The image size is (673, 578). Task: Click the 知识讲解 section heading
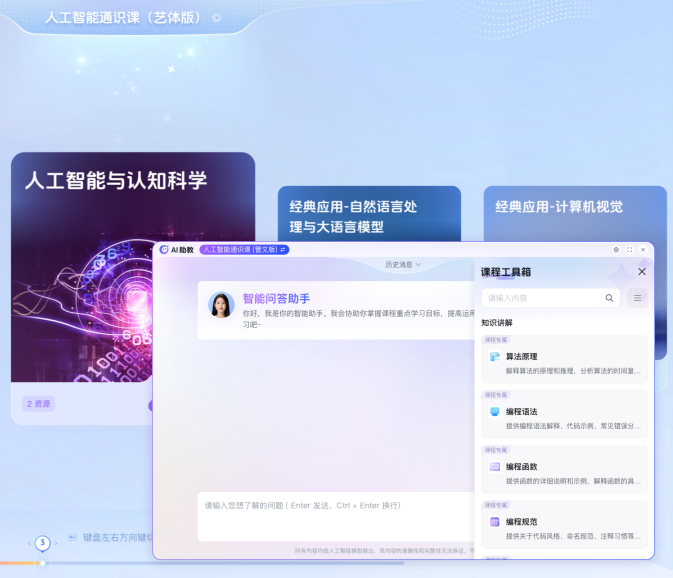click(x=497, y=323)
